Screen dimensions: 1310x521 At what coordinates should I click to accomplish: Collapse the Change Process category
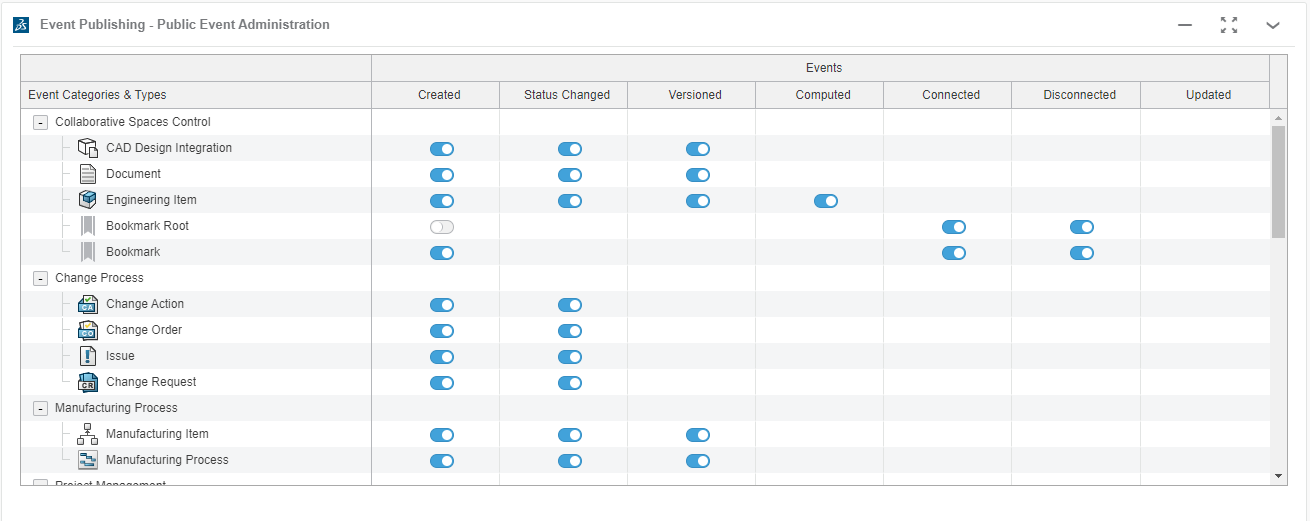click(x=41, y=278)
